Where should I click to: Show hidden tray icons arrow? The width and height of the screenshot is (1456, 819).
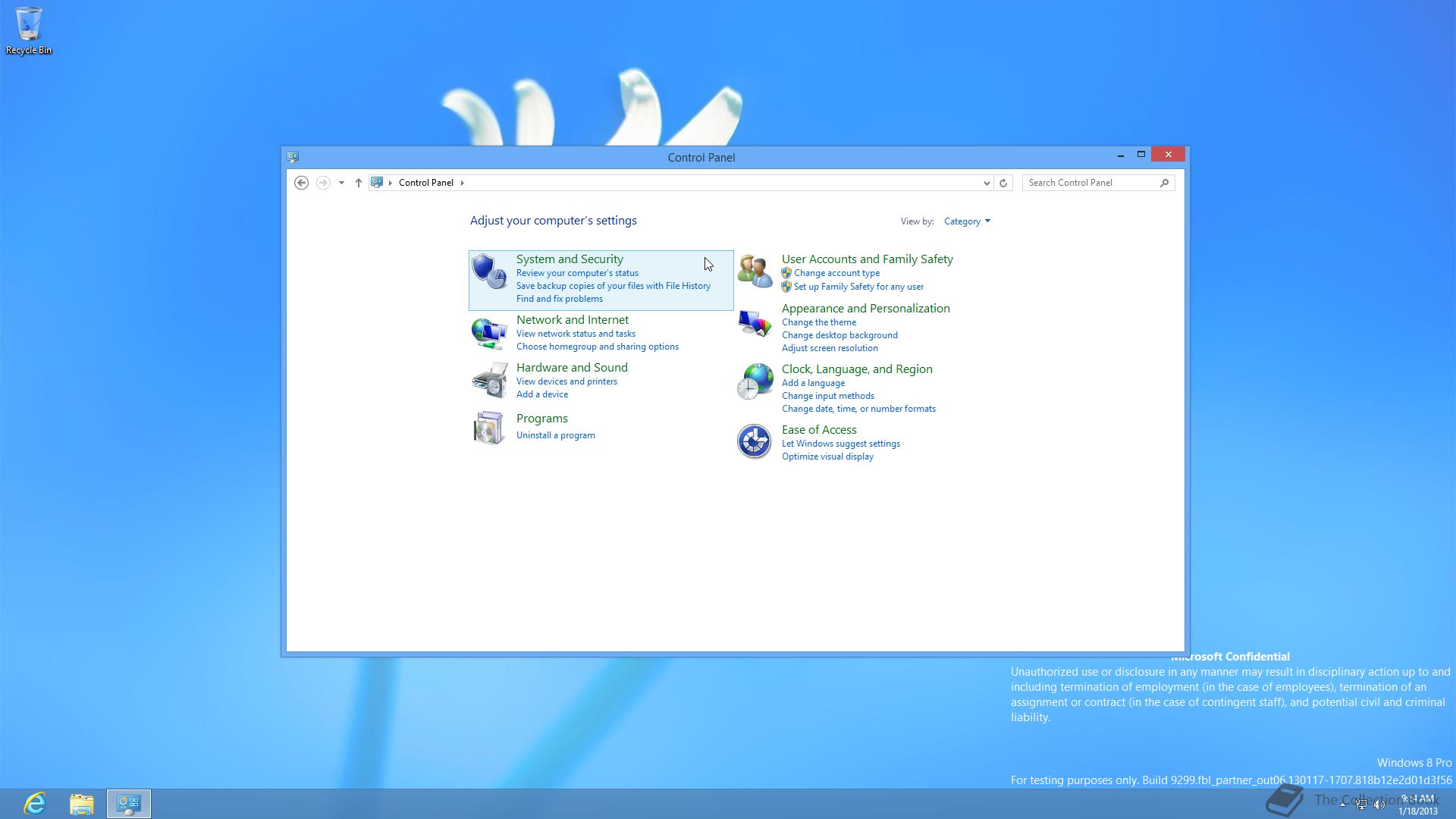coord(1342,804)
